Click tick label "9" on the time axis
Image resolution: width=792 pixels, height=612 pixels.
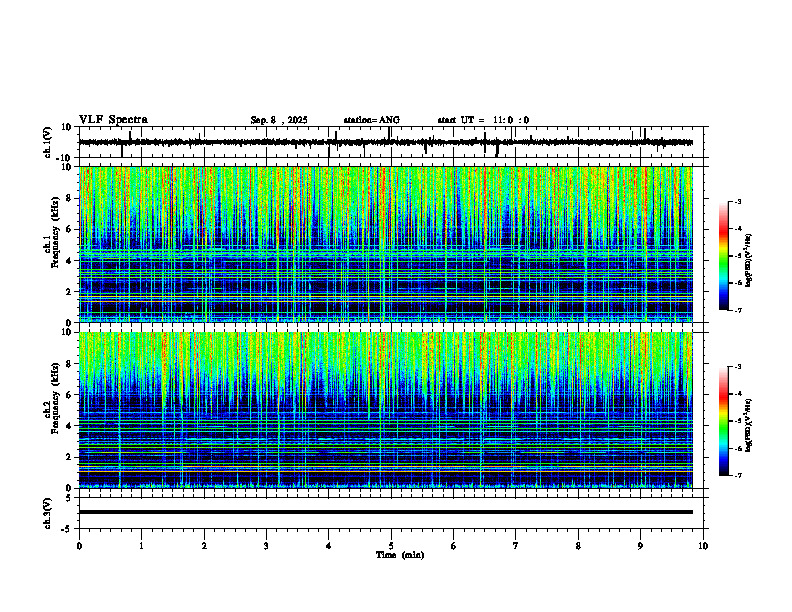(640, 546)
